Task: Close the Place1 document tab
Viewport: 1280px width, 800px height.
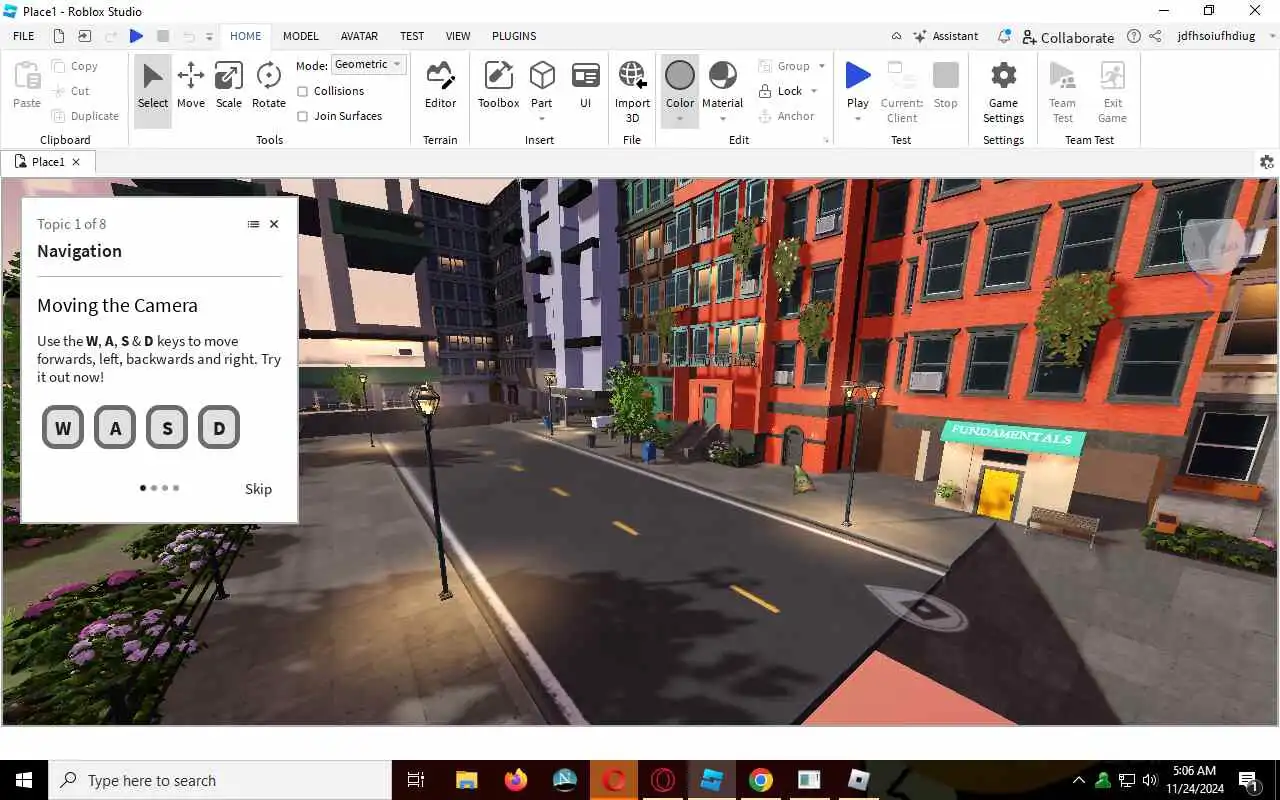Action: 76,162
